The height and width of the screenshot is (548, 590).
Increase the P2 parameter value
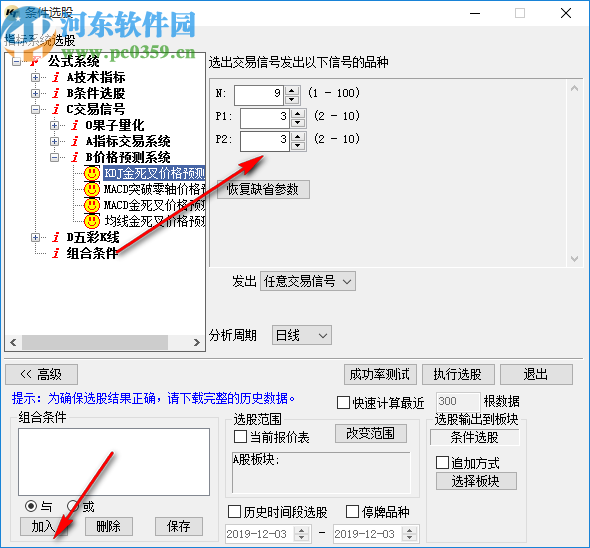click(298, 137)
